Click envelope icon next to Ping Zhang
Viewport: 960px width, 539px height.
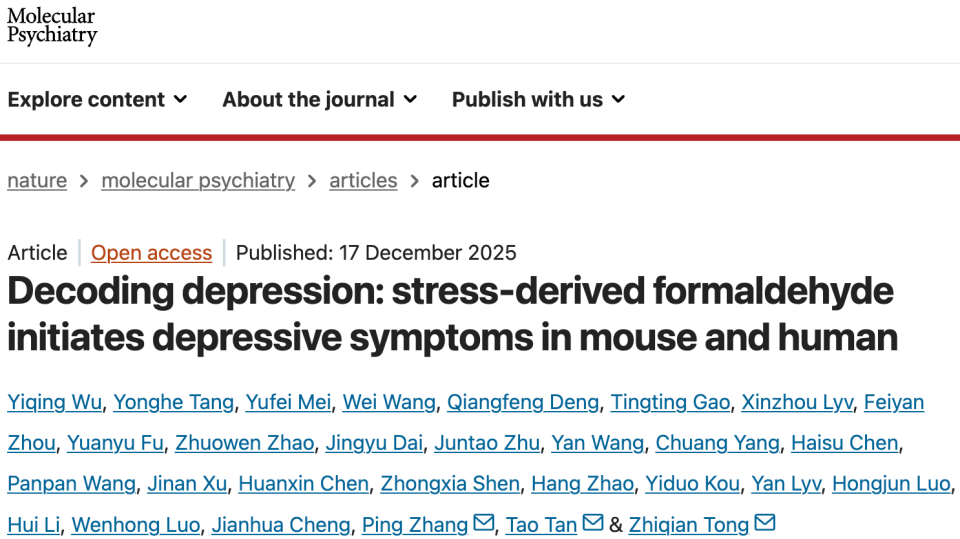pos(483,524)
